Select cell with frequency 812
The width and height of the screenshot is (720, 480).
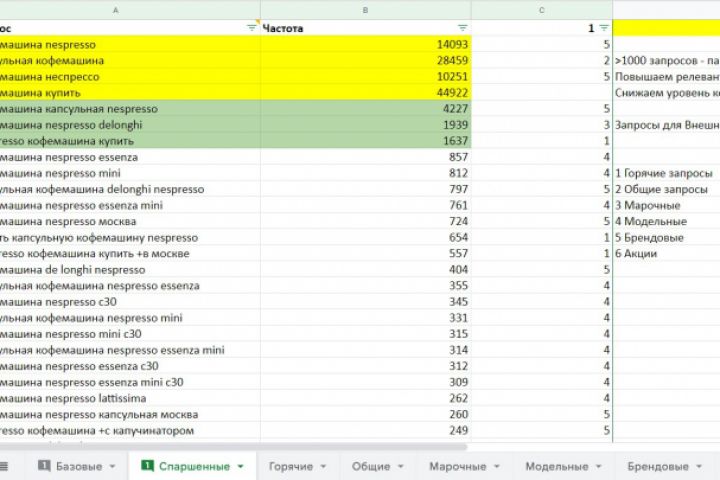tap(366, 173)
